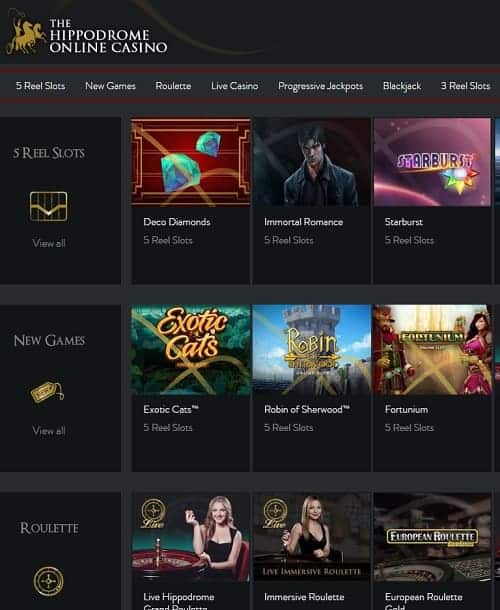500x610 pixels.
Task: Click the Roulette wheel category icon
Action: click(49, 581)
